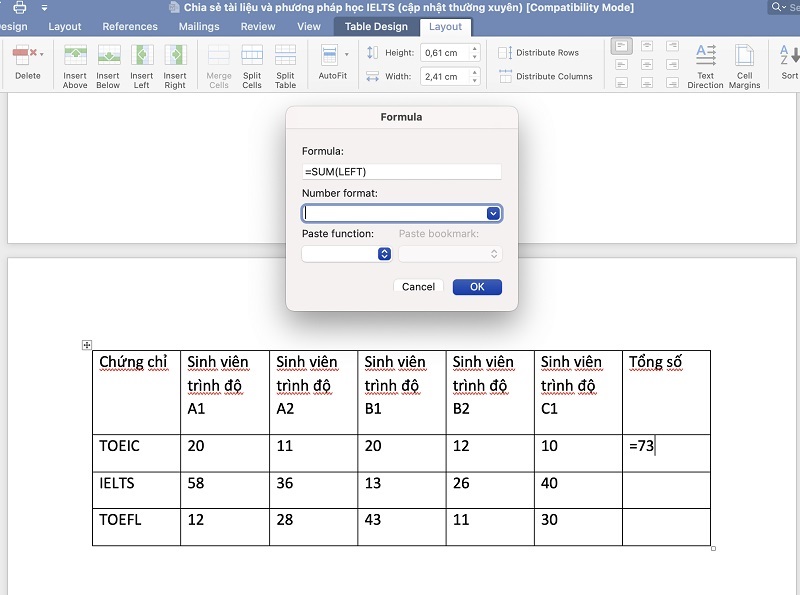Open the Text Direction tool
Image resolution: width=800 pixels, height=595 pixels.
point(705,56)
